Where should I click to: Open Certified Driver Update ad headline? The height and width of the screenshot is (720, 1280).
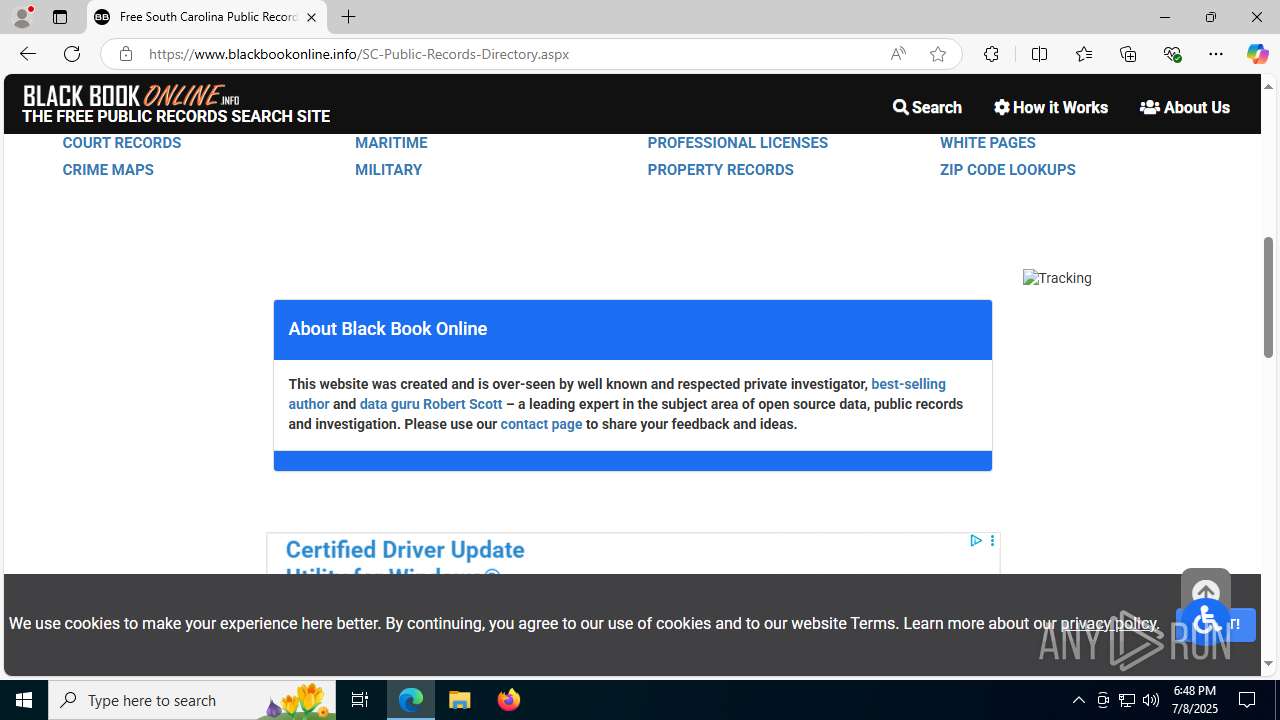(405, 550)
